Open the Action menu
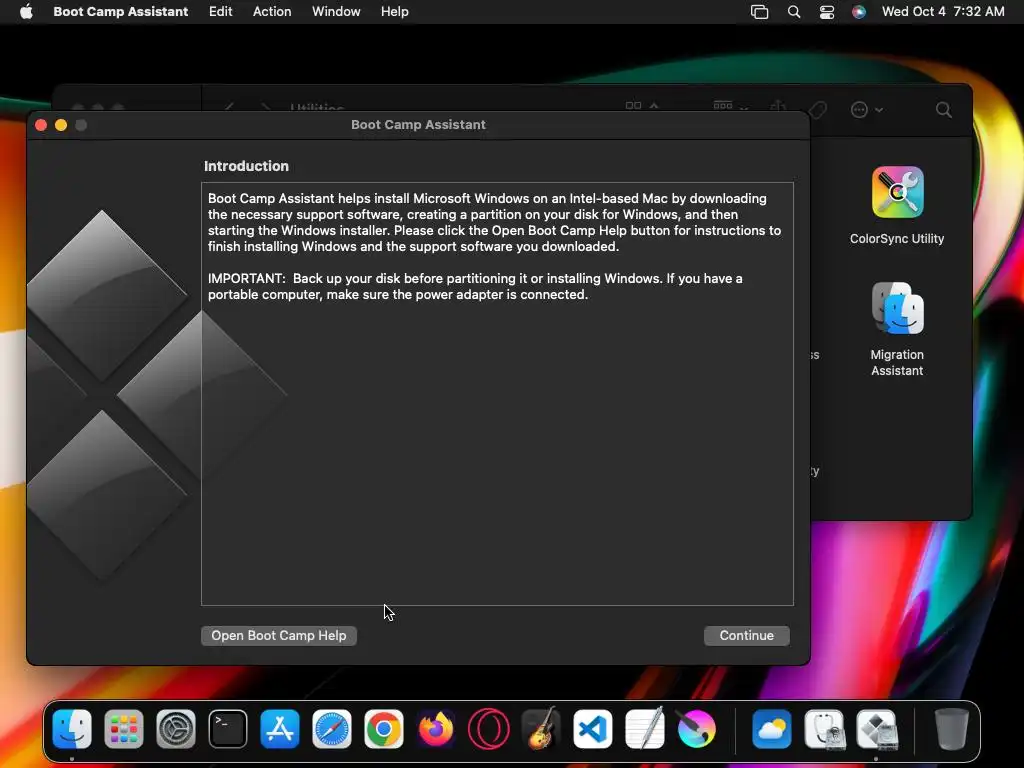The image size is (1024, 768). 272,12
